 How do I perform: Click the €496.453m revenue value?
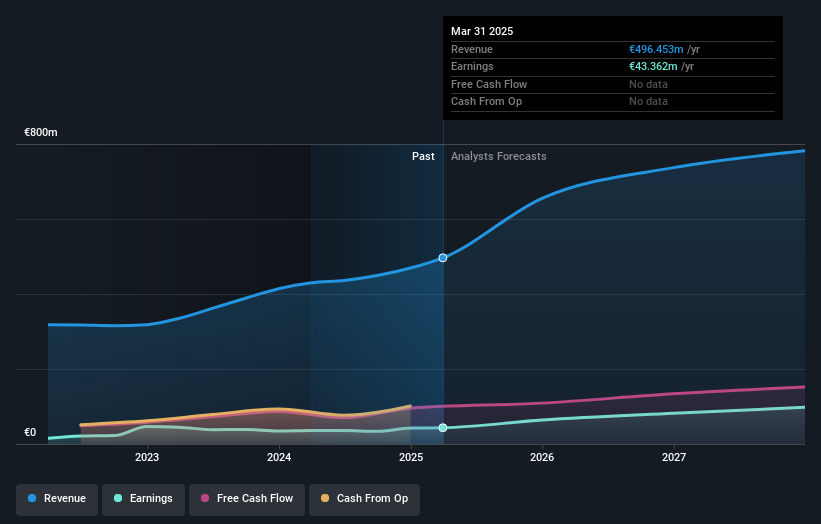coord(656,49)
